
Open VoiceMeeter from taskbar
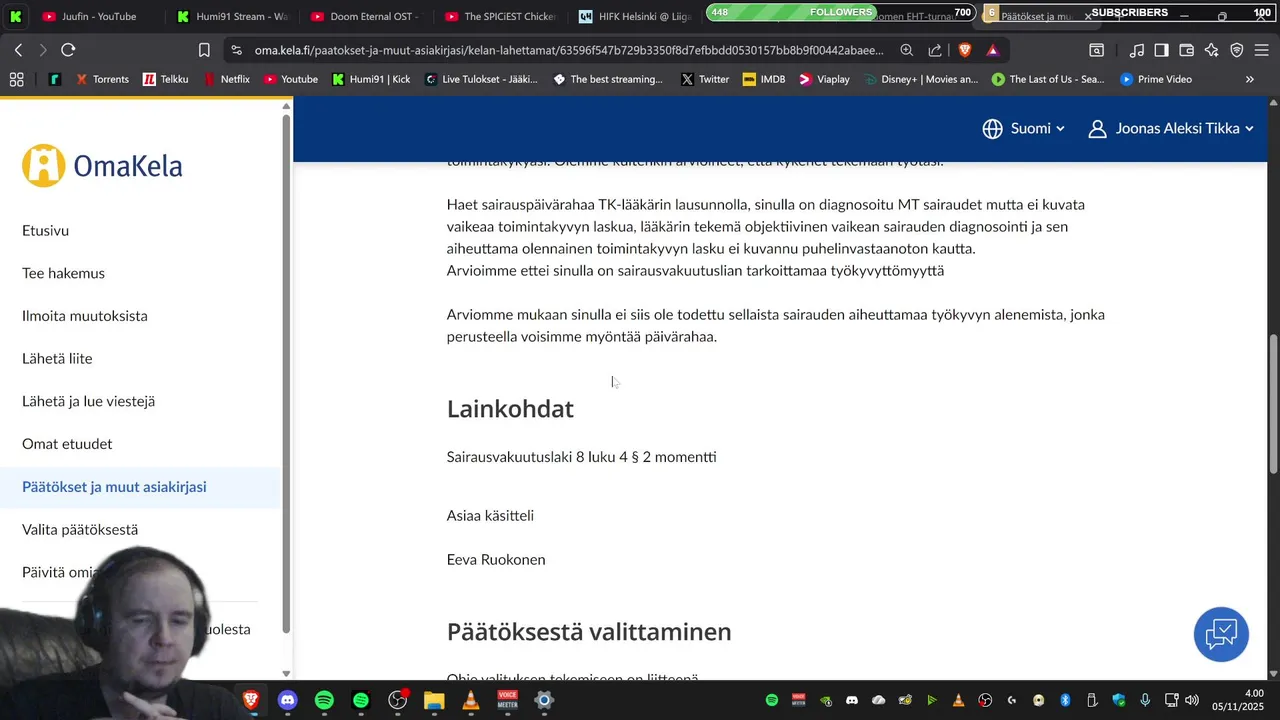[507, 700]
